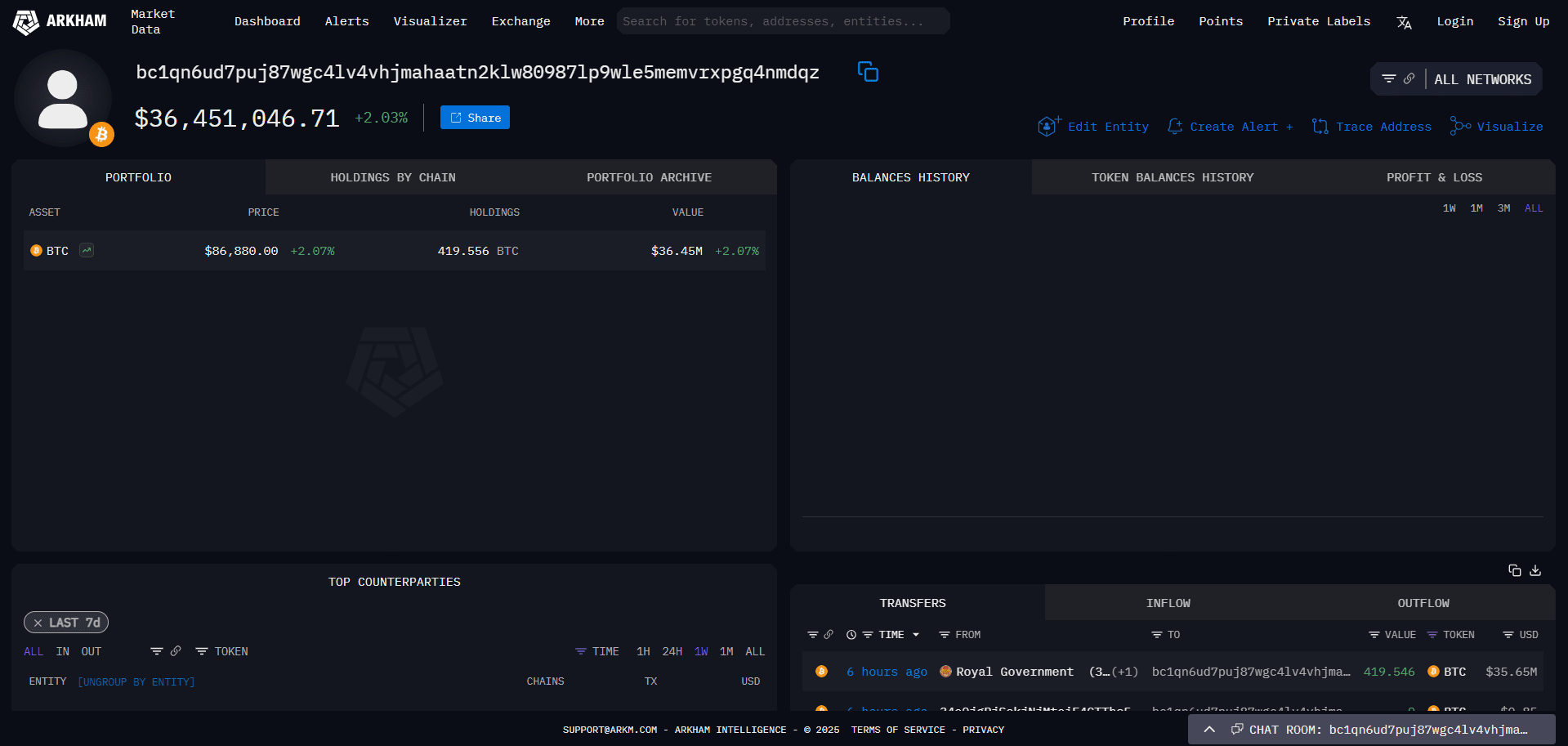Click the profile avatar image
1568x746 pixels.
tap(63, 98)
